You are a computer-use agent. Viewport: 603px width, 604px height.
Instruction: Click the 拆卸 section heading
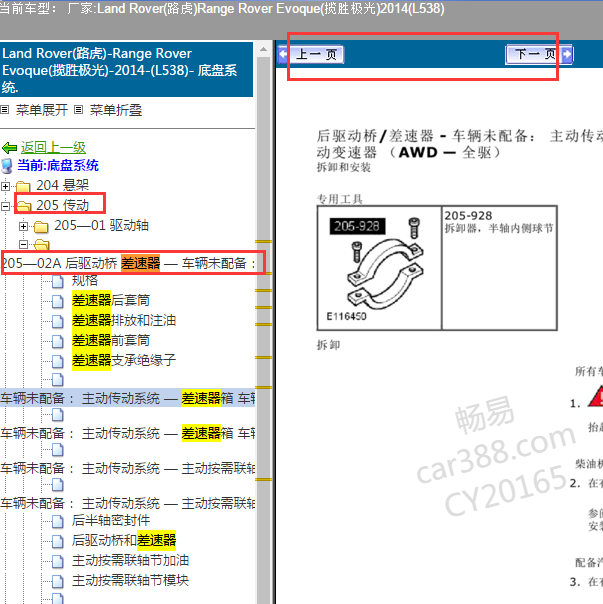pos(328,345)
